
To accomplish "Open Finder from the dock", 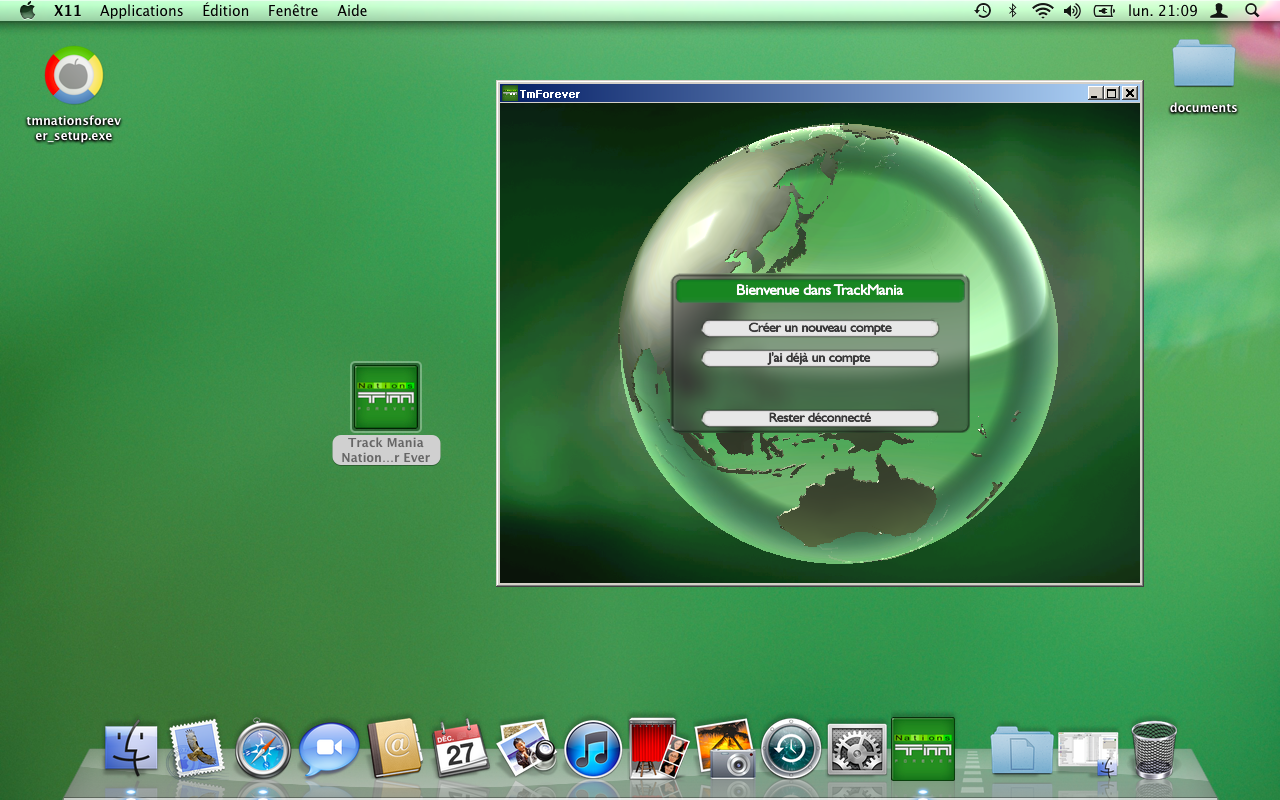I will coord(132,749).
